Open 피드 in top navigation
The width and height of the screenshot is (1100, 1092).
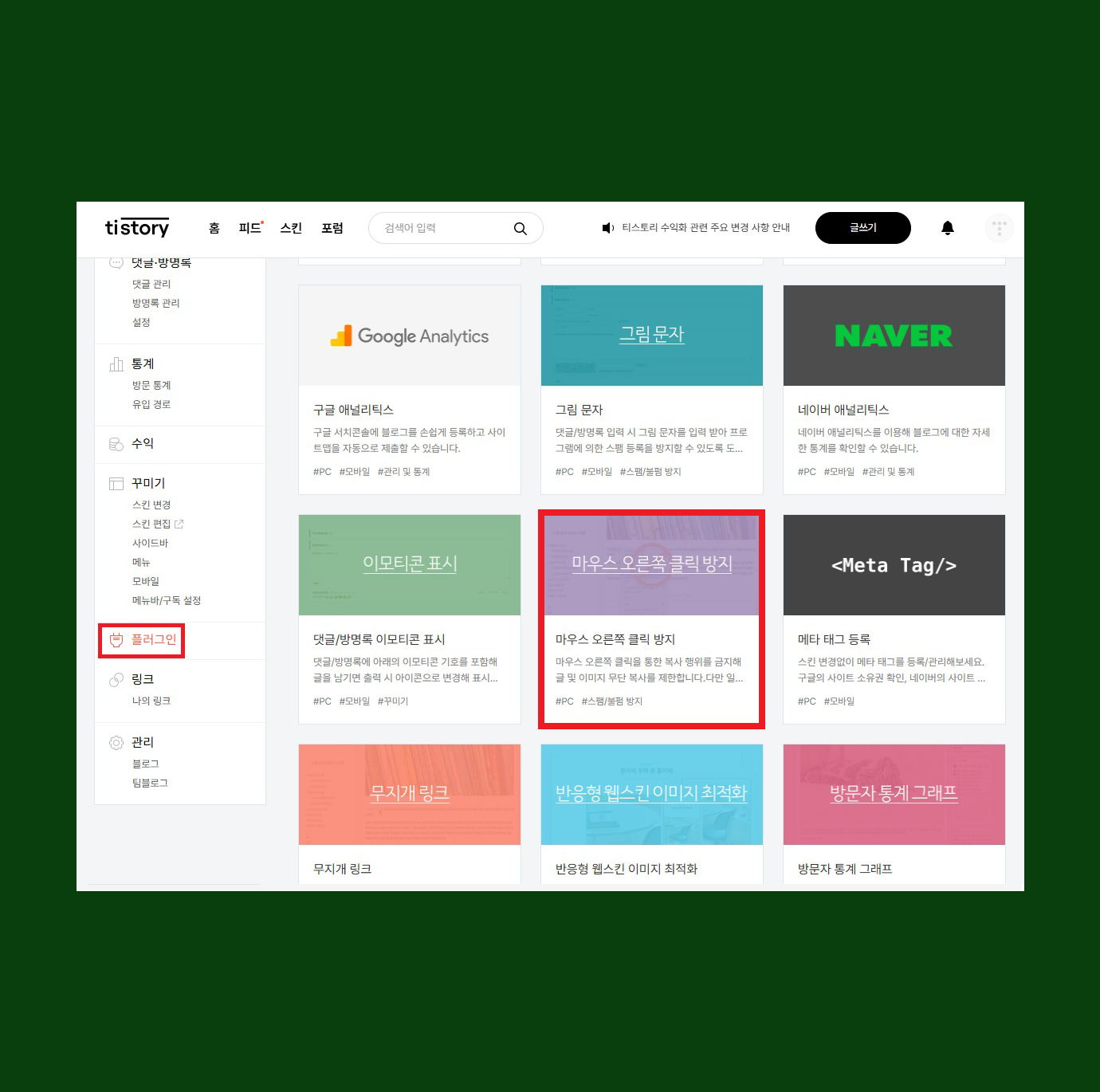pos(250,228)
